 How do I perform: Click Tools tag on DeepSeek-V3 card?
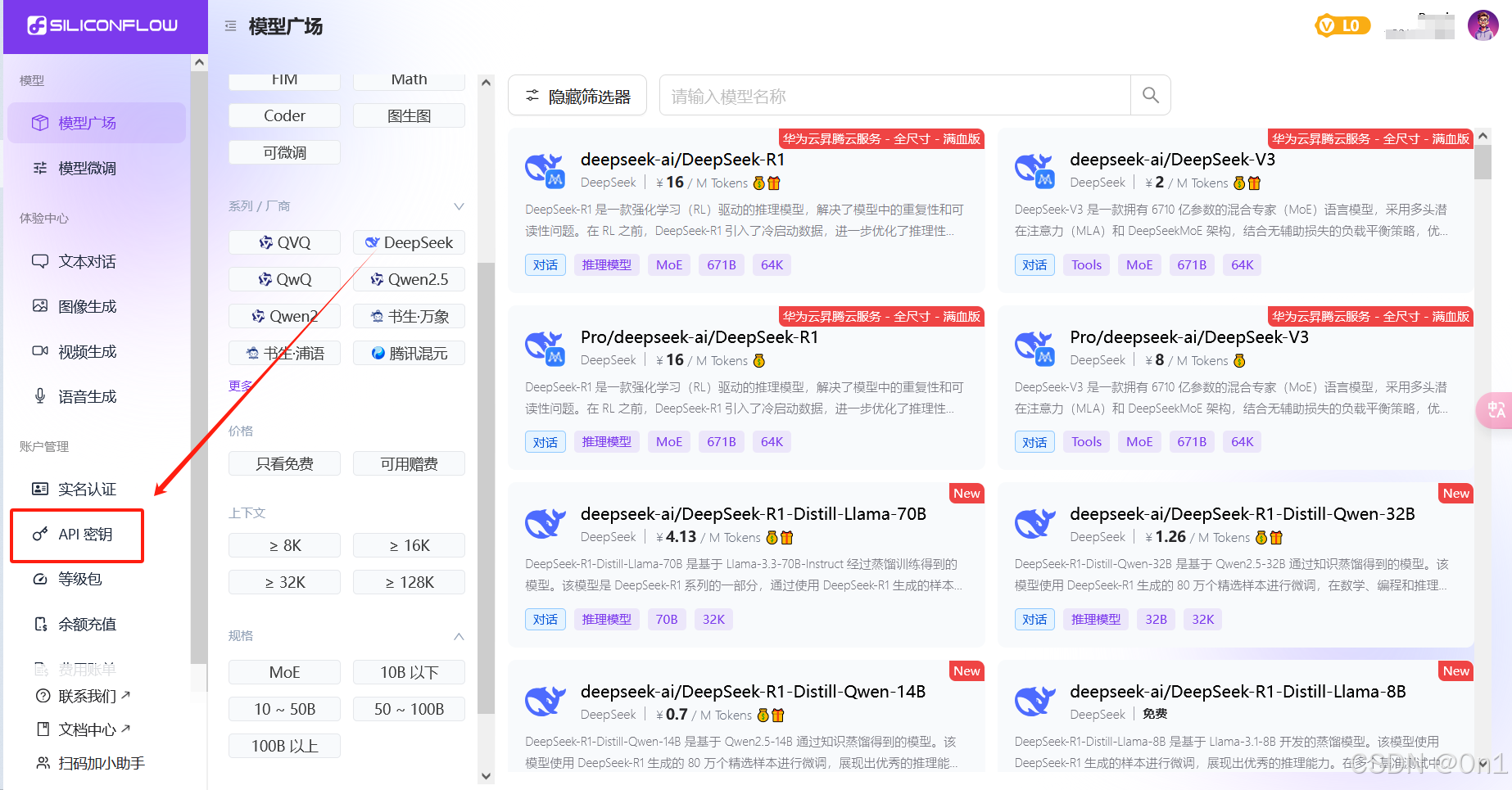(x=1086, y=264)
